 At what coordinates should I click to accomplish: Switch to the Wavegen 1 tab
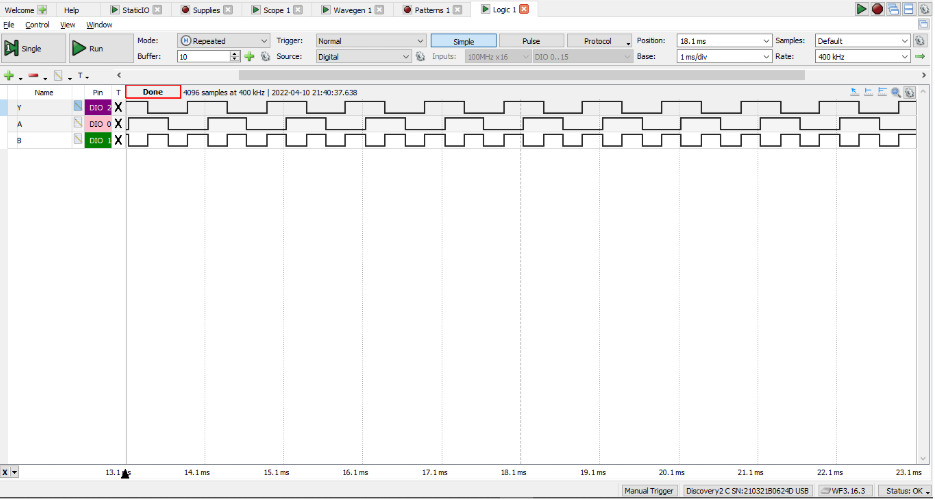353,9
